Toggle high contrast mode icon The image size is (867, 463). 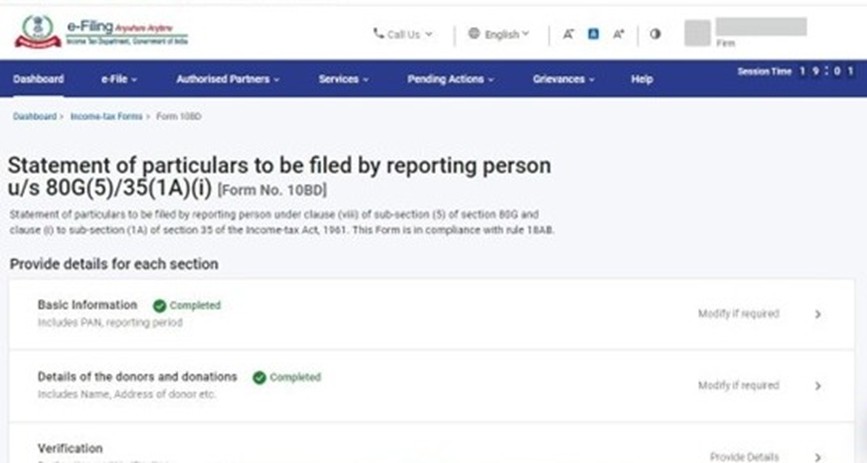[655, 34]
